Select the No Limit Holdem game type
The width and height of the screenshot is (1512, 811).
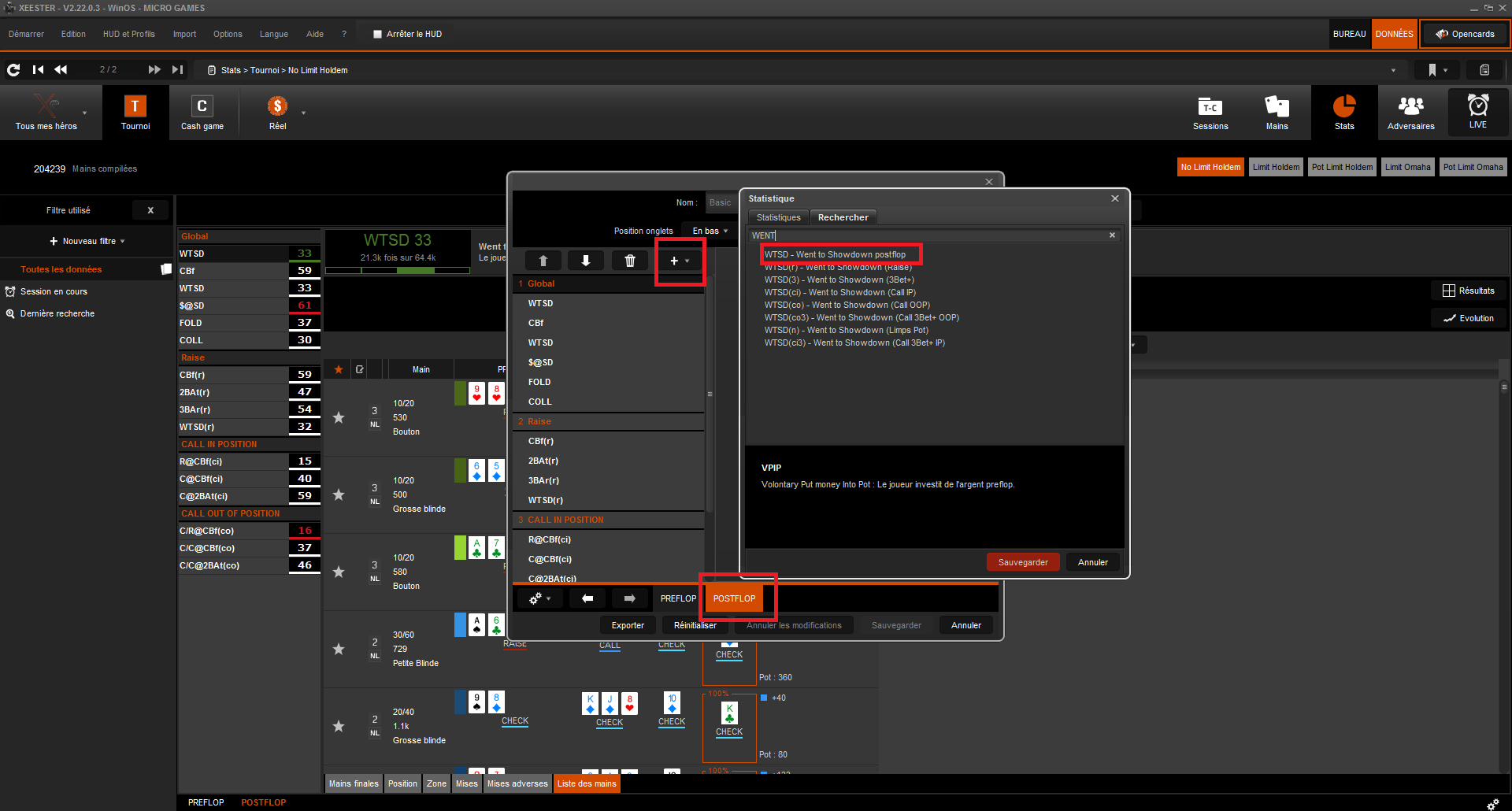click(1210, 167)
